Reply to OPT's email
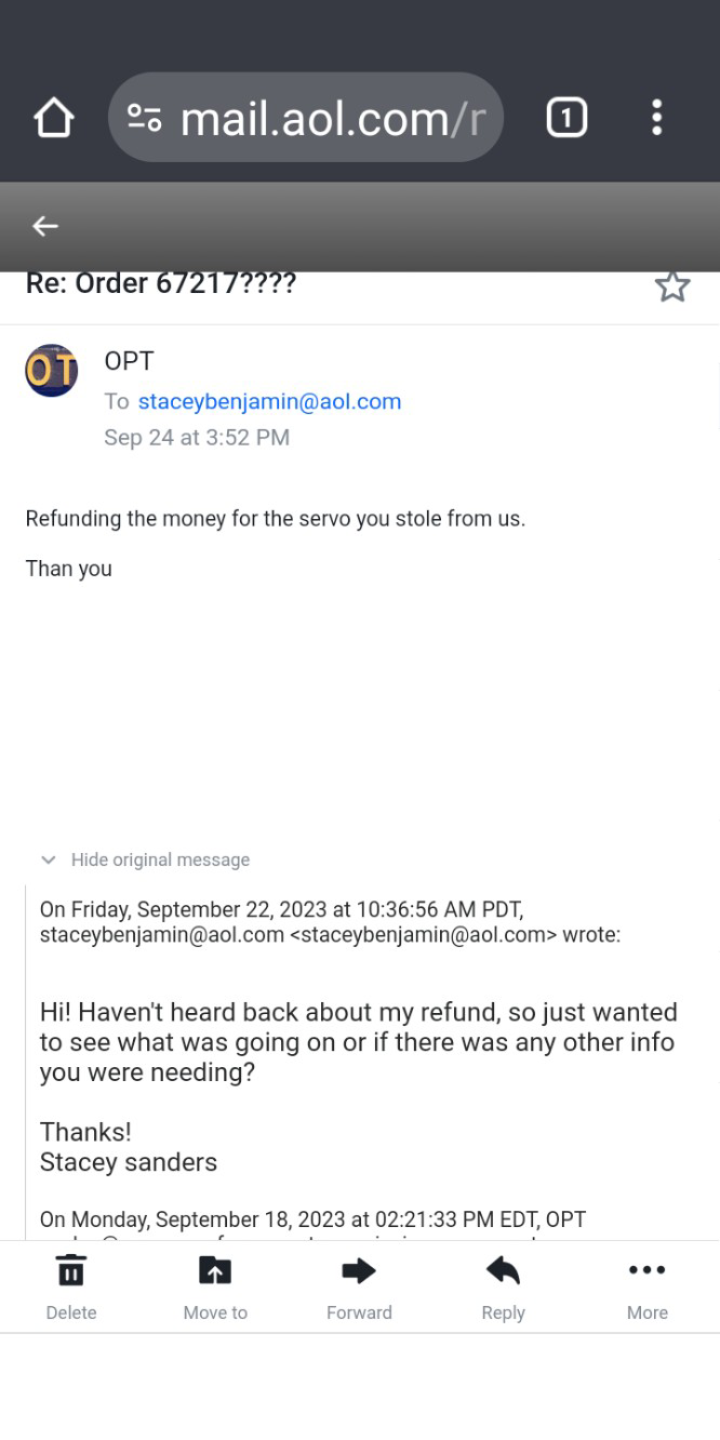Viewport: 720px width, 1440px height. pyautogui.click(x=503, y=1288)
